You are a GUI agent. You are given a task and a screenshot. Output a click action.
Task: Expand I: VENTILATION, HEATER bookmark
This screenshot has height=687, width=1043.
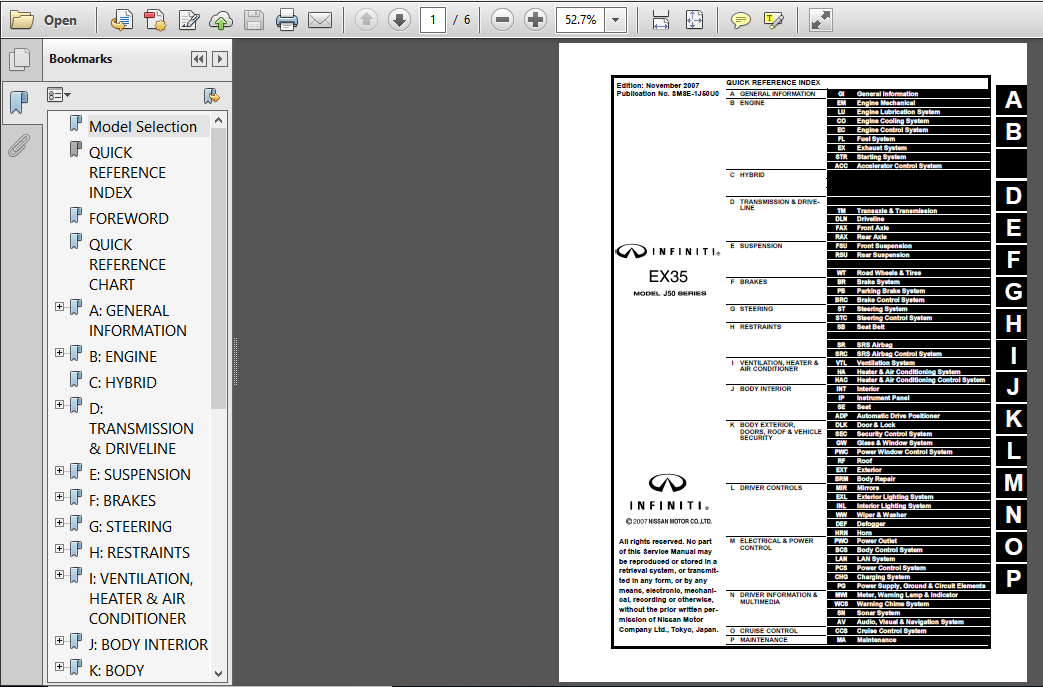tap(59, 574)
